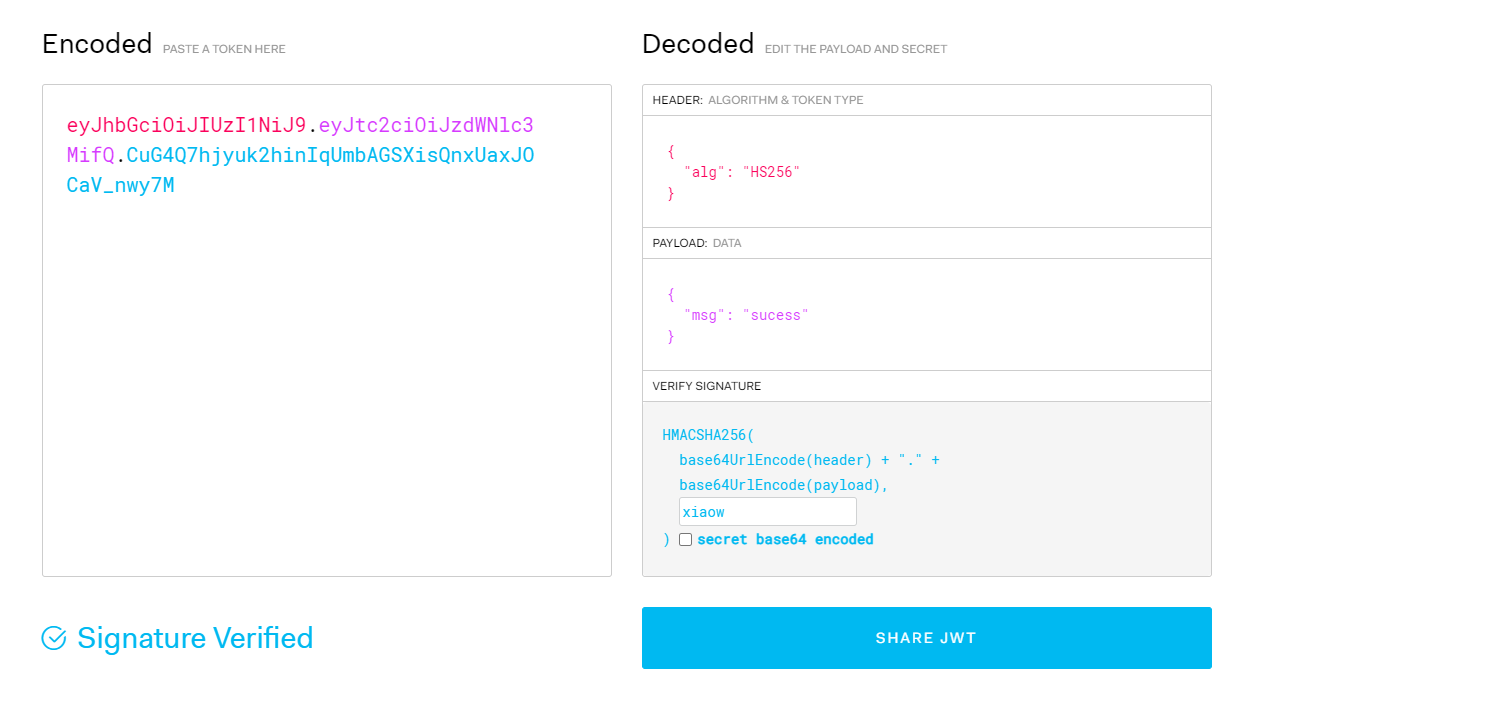The width and height of the screenshot is (1508, 716).
Task: Click the Signature Verified text
Action: coord(195,638)
